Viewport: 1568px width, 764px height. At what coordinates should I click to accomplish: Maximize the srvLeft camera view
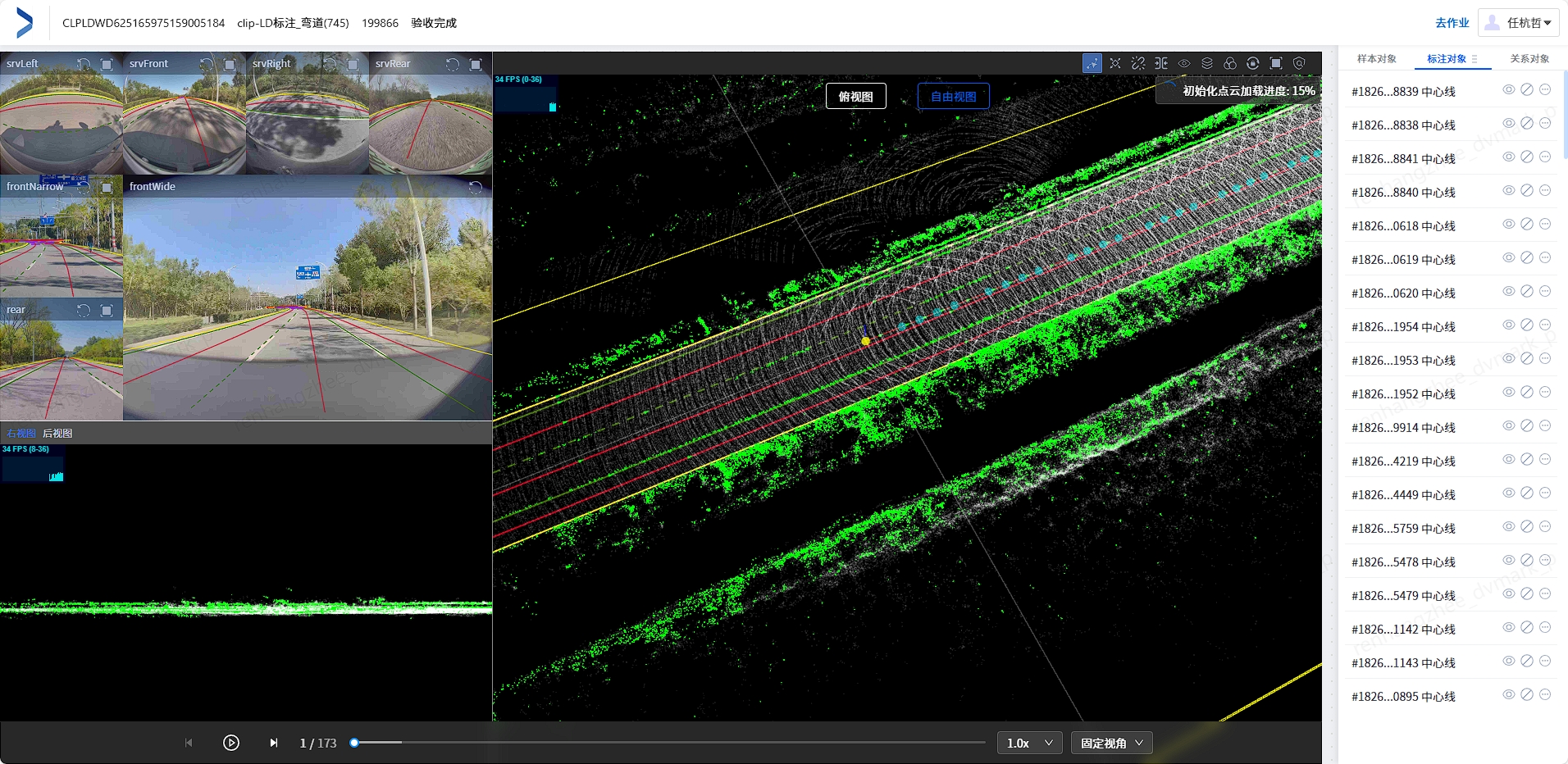tap(107, 64)
